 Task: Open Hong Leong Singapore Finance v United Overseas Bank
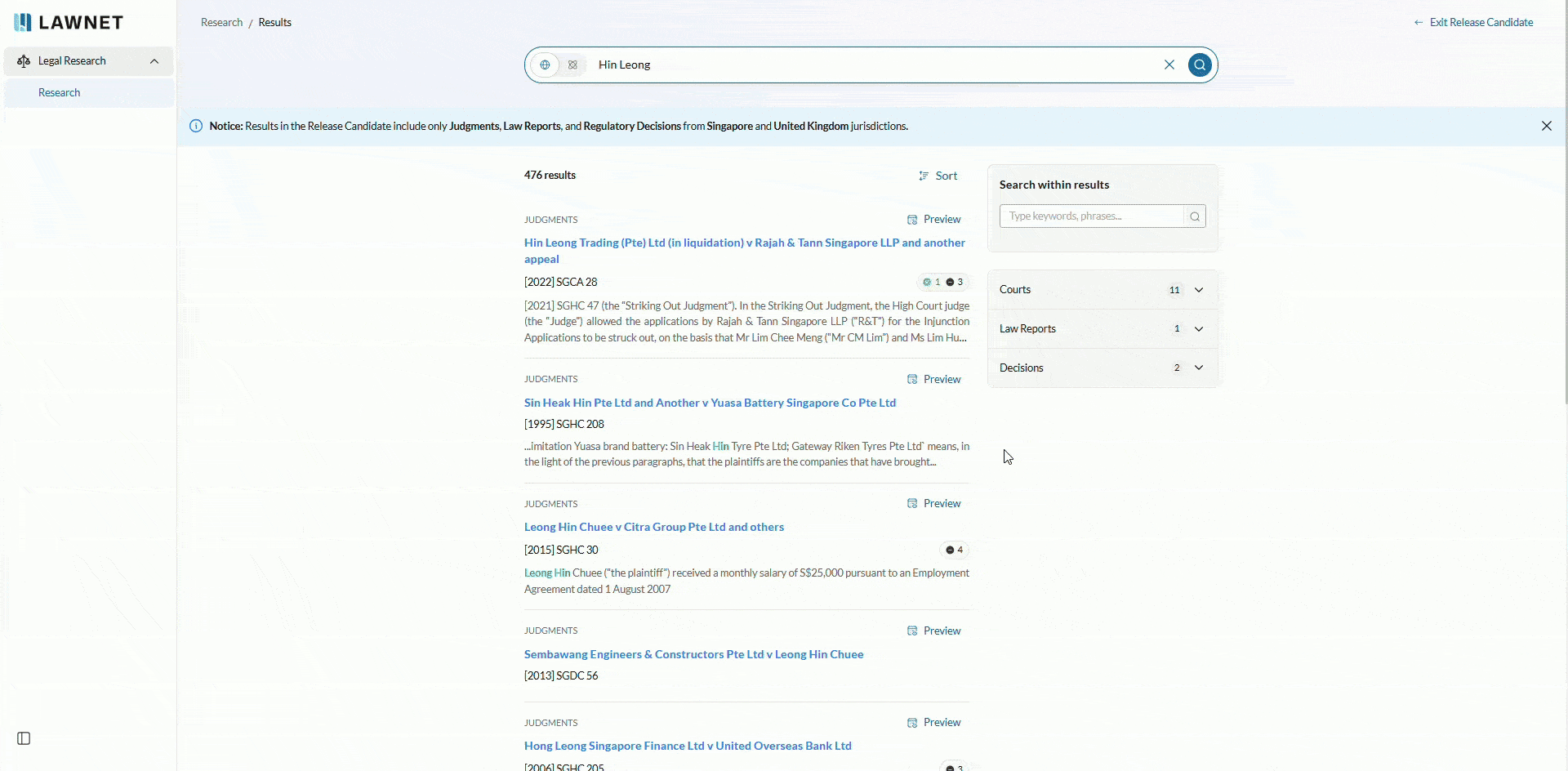(688, 746)
